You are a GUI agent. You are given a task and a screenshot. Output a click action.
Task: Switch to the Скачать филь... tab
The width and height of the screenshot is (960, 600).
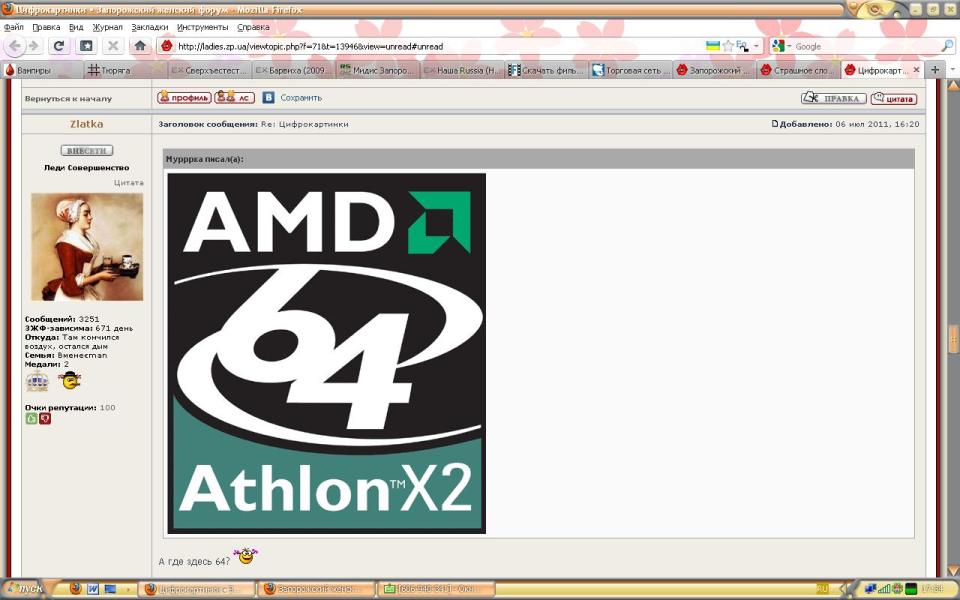pyautogui.click(x=546, y=70)
